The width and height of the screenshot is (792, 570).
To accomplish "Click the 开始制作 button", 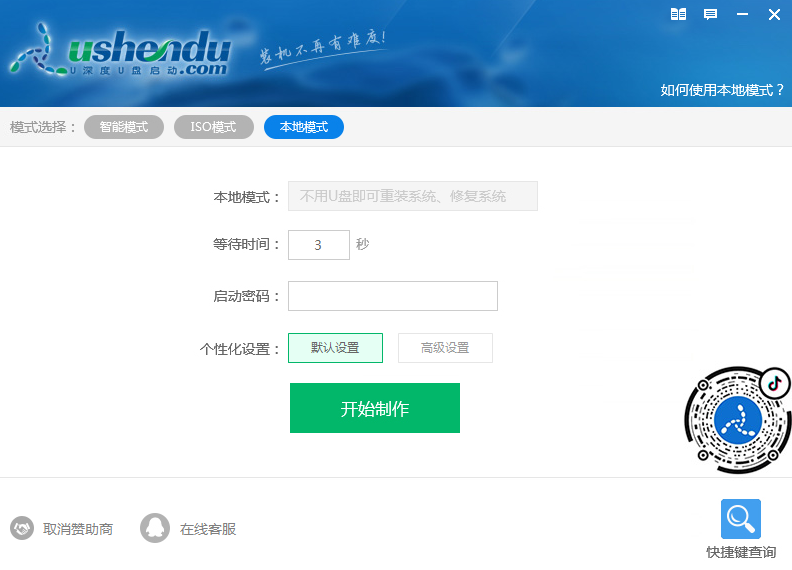I will (375, 408).
